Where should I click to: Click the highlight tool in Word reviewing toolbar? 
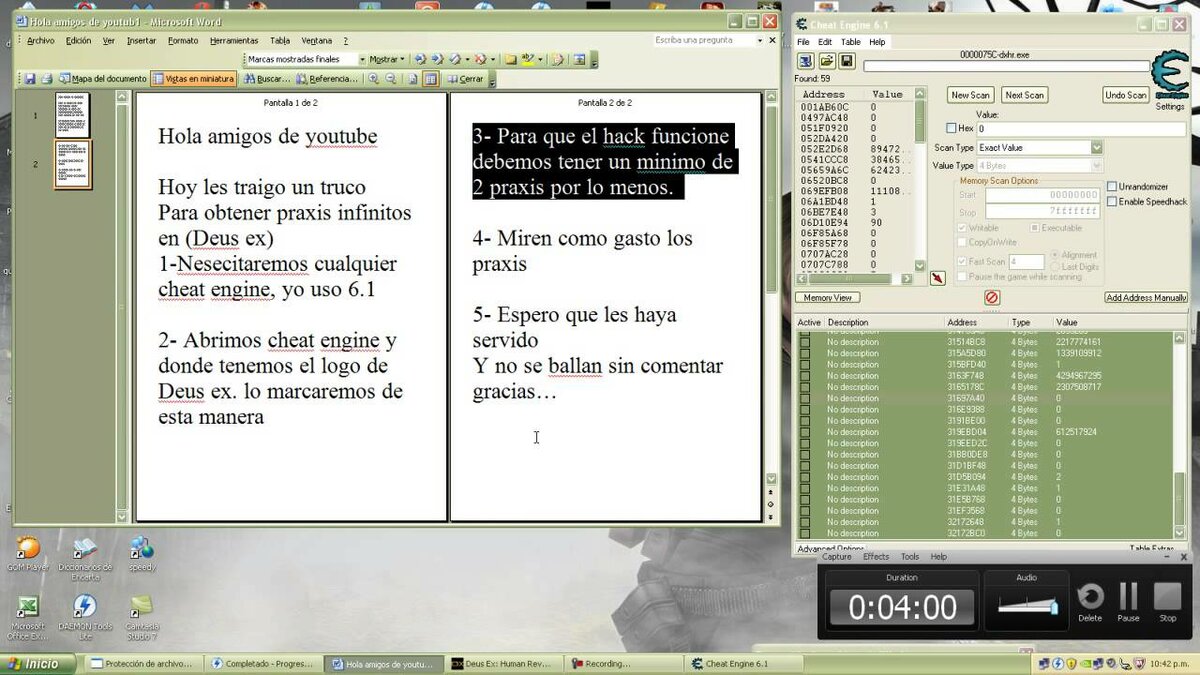pos(527,59)
